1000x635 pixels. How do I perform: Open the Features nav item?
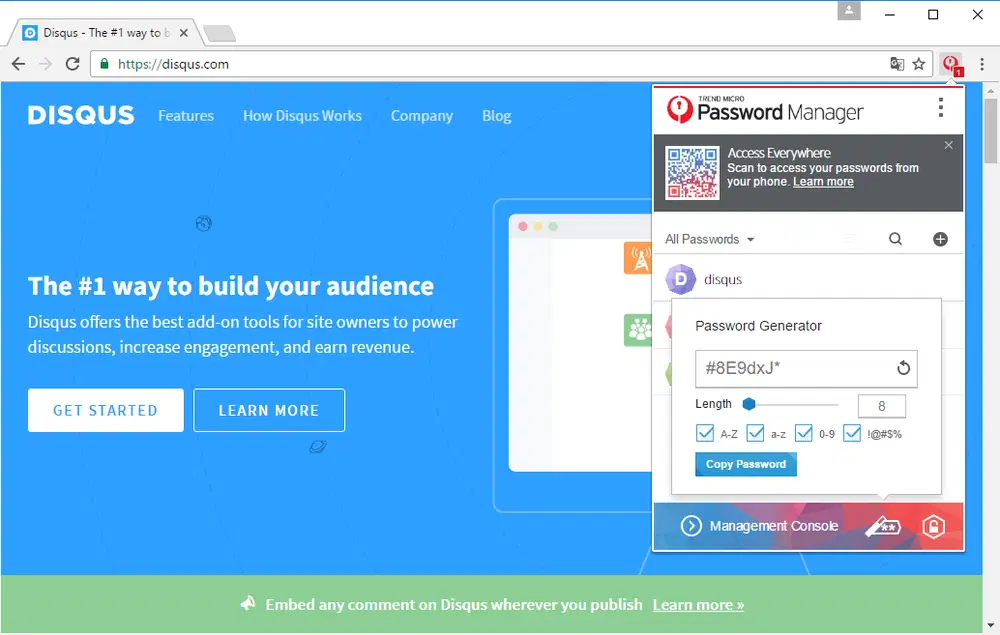tap(186, 116)
